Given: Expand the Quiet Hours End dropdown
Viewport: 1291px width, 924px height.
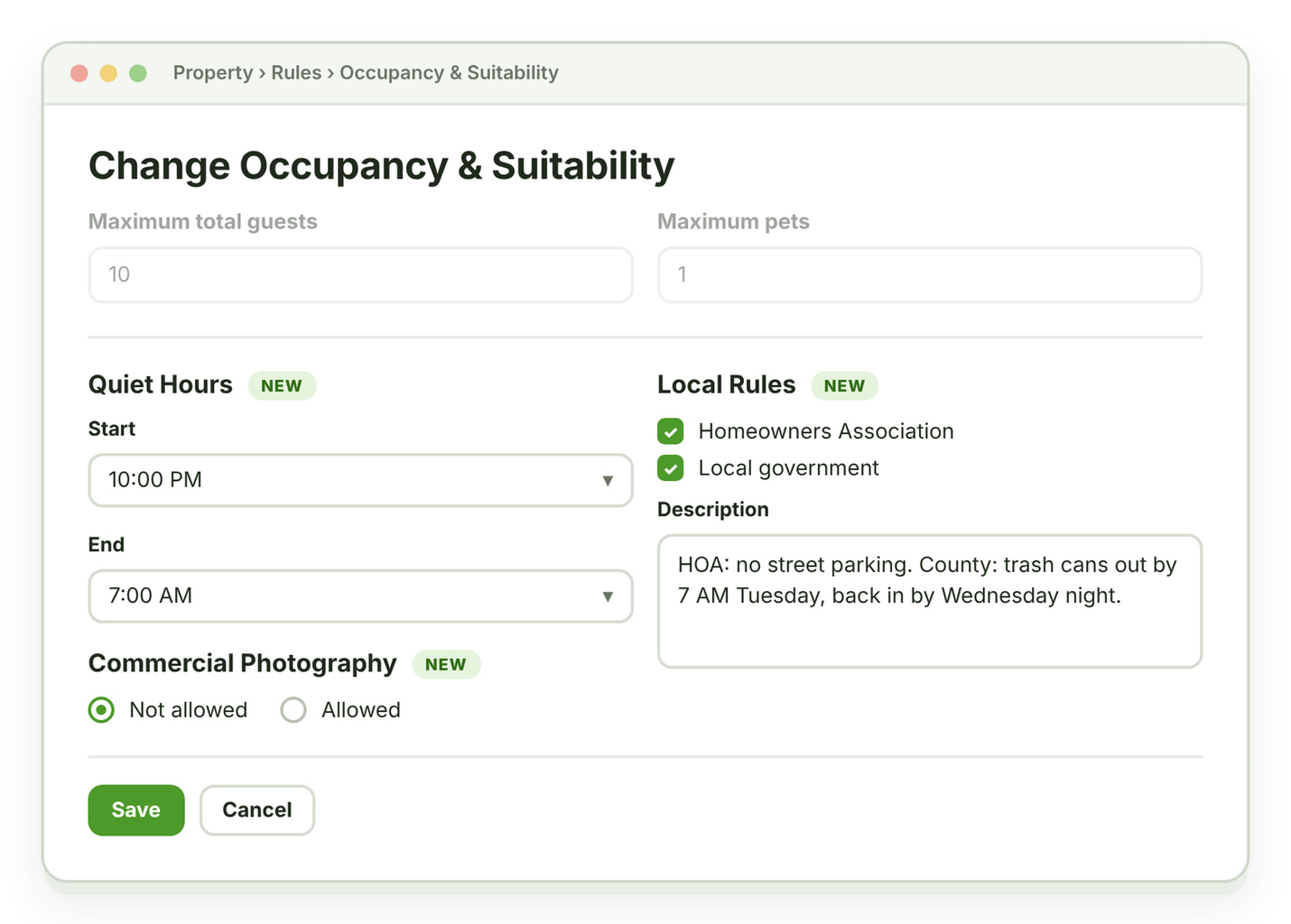Looking at the screenshot, I should (x=360, y=596).
